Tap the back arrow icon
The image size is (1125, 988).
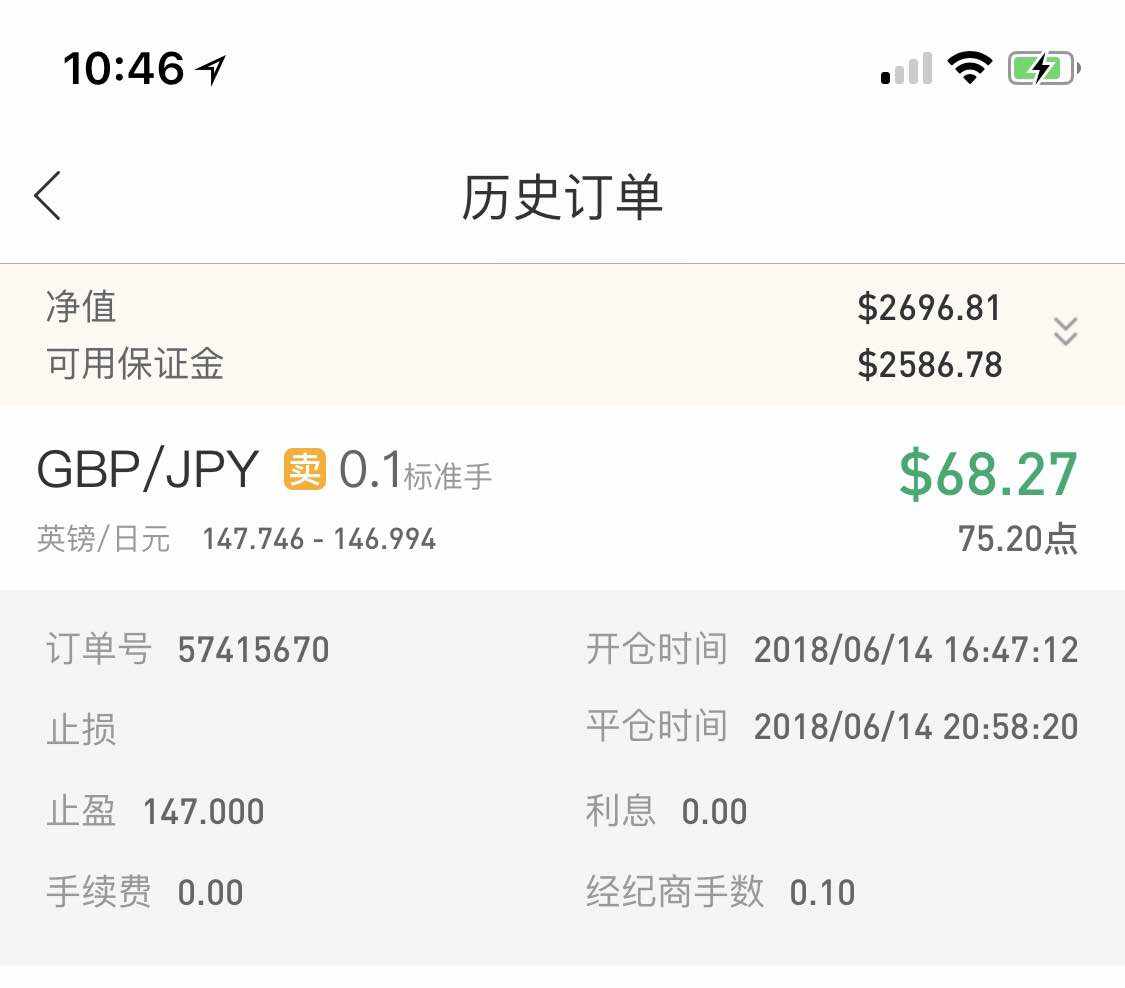point(48,195)
